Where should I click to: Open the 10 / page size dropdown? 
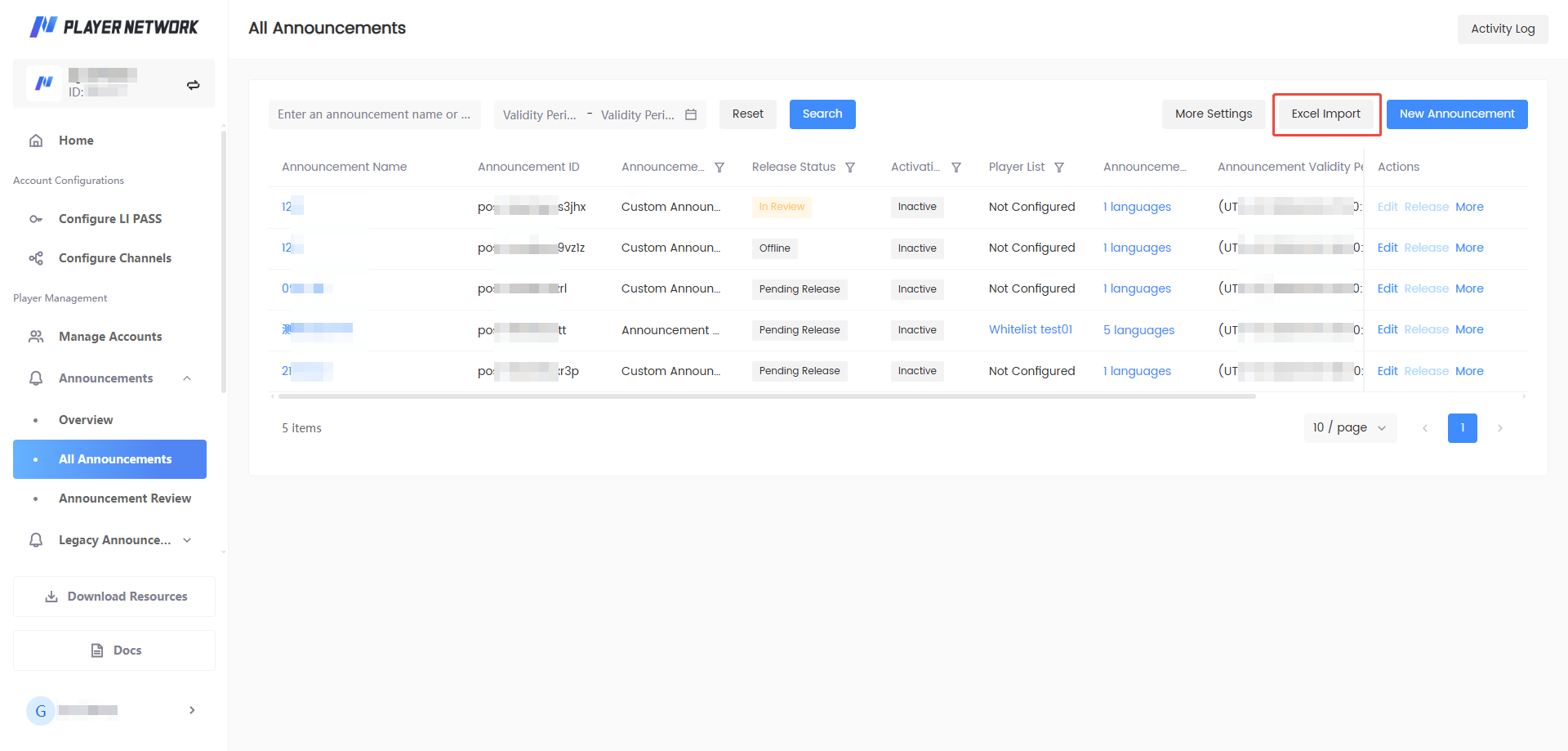point(1350,428)
